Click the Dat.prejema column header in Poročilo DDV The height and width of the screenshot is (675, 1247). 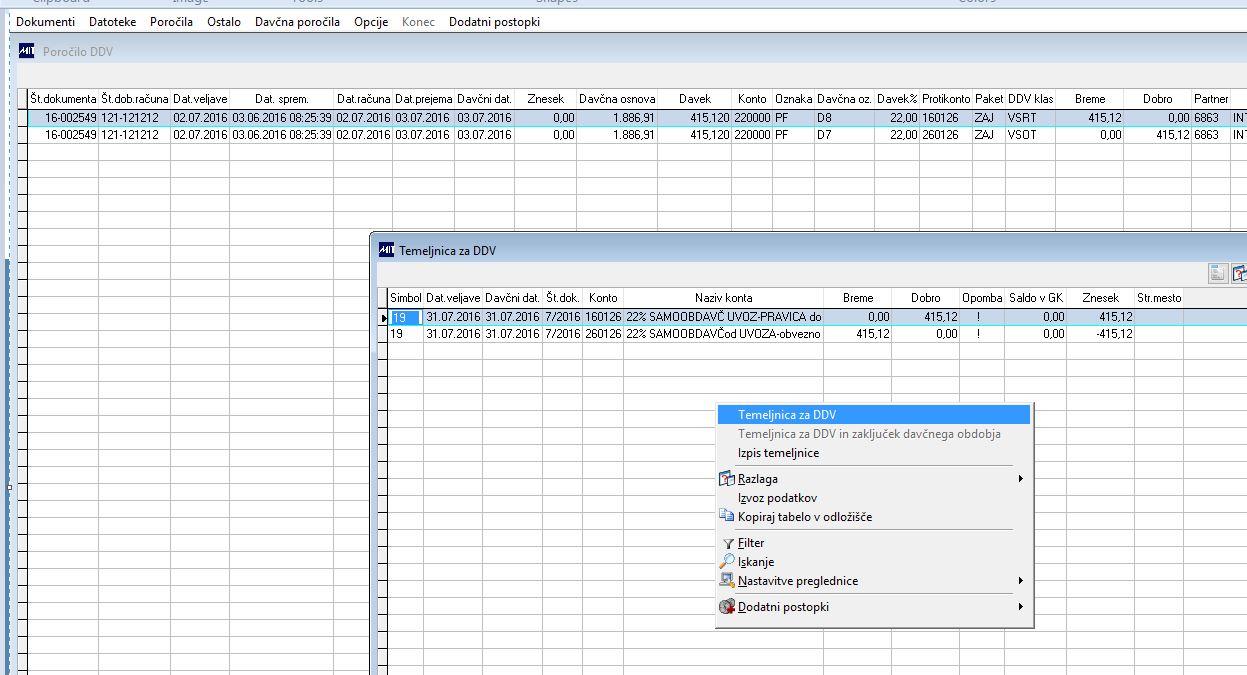[x=424, y=99]
